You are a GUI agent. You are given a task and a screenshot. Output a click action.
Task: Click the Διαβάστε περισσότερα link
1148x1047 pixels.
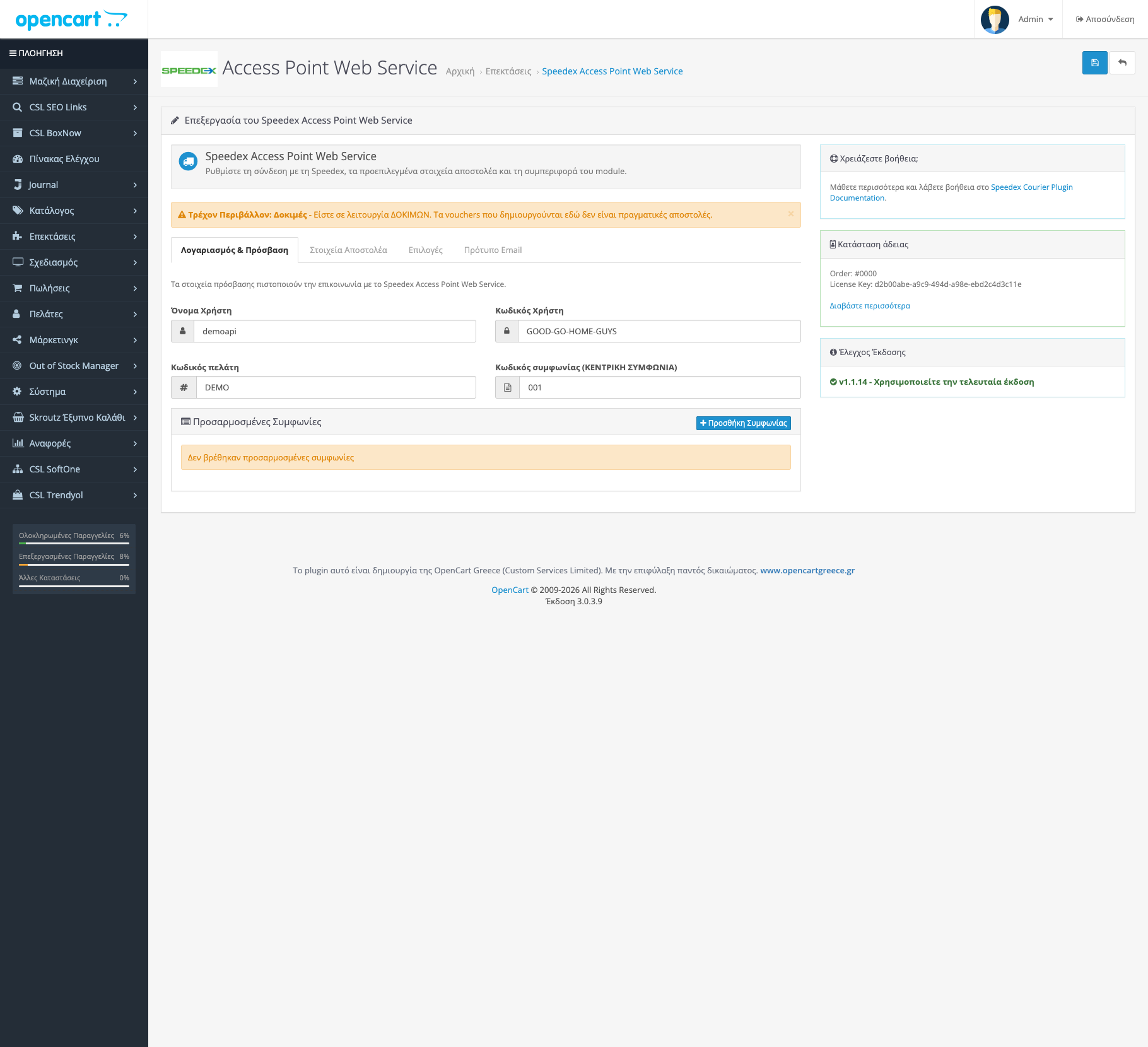870,306
